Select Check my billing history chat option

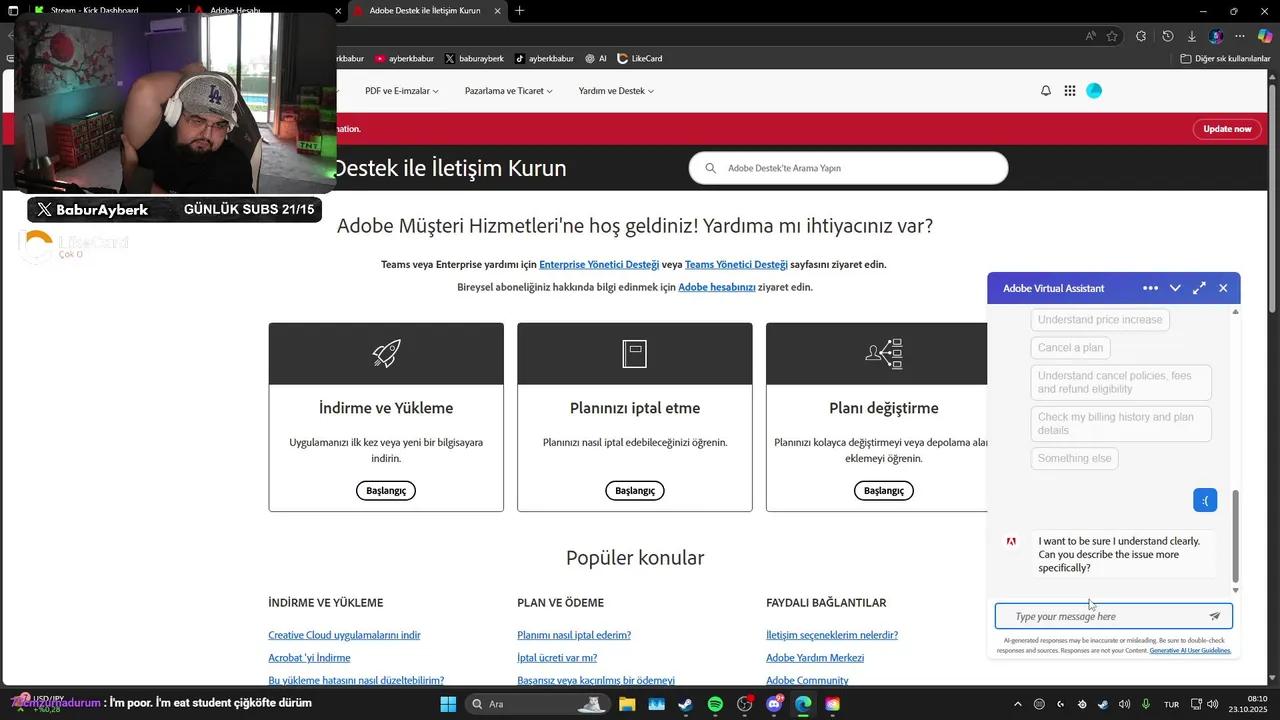1121,424
